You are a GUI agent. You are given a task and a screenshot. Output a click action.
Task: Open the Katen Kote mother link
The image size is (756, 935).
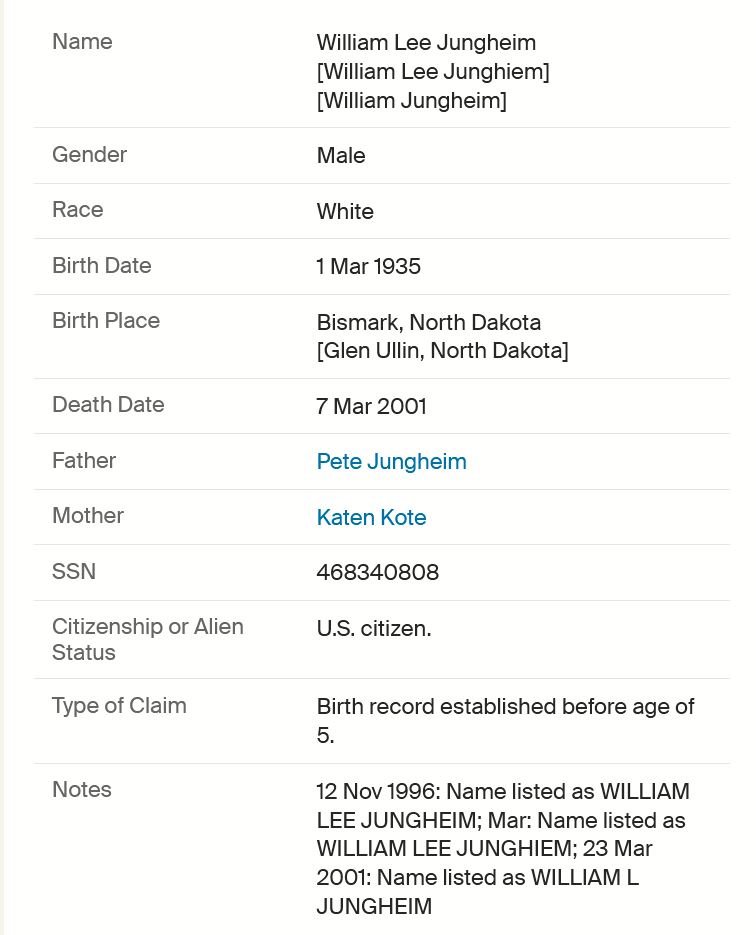(x=371, y=517)
